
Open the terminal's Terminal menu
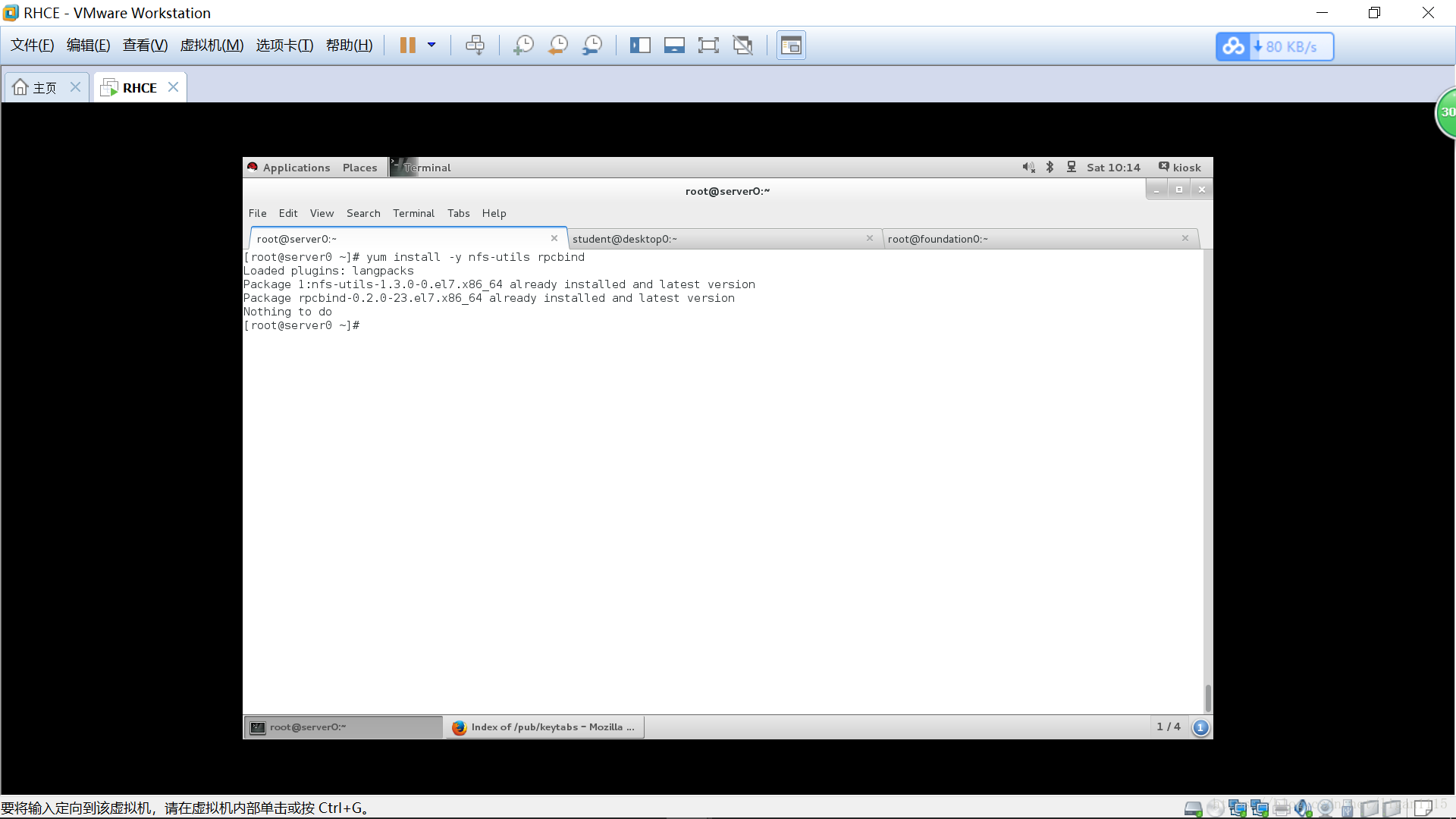pyautogui.click(x=413, y=213)
